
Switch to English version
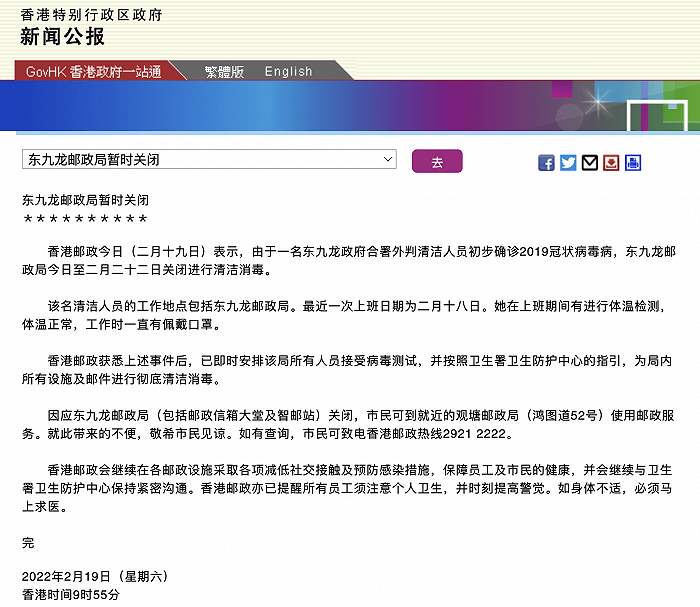point(288,71)
